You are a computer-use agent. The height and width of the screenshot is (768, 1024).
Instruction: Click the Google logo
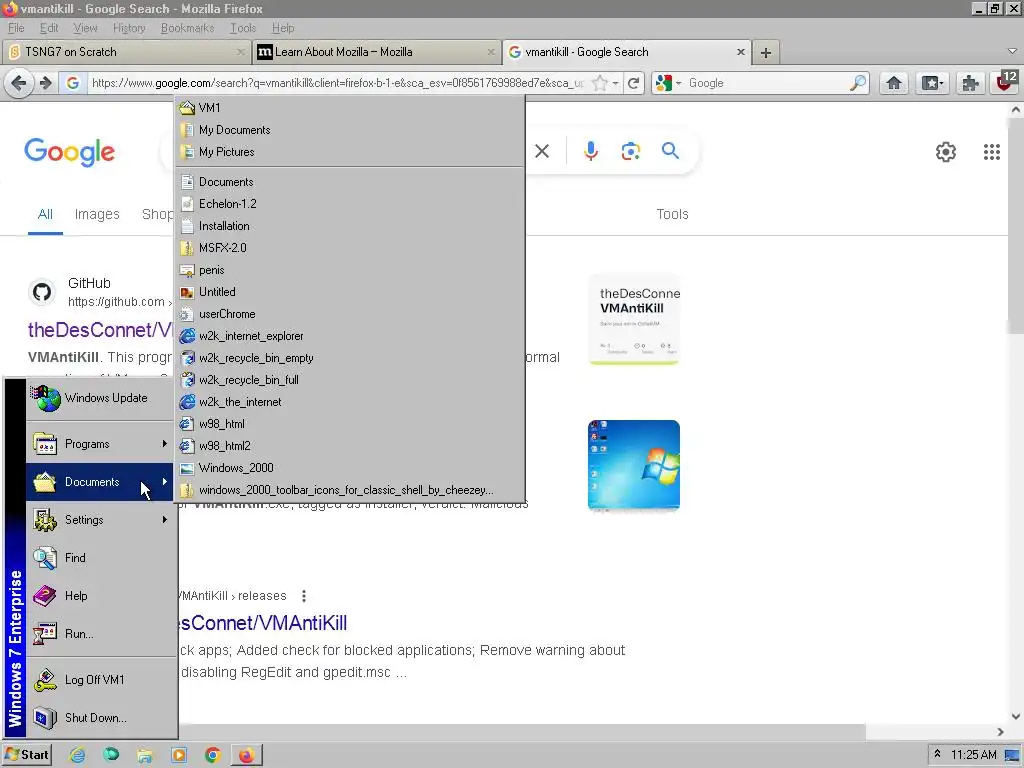(69, 152)
